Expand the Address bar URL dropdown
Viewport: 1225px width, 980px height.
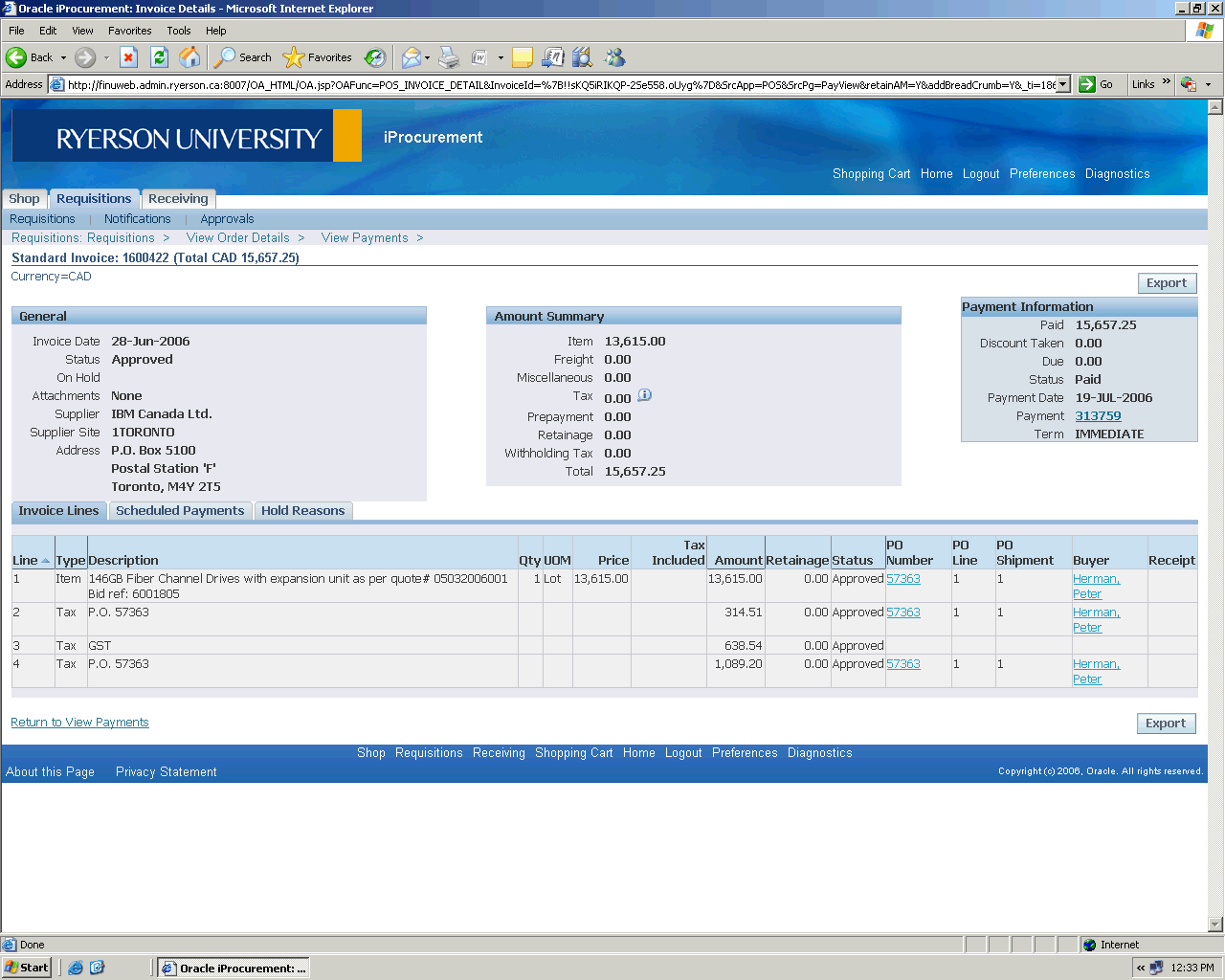pos(1062,84)
